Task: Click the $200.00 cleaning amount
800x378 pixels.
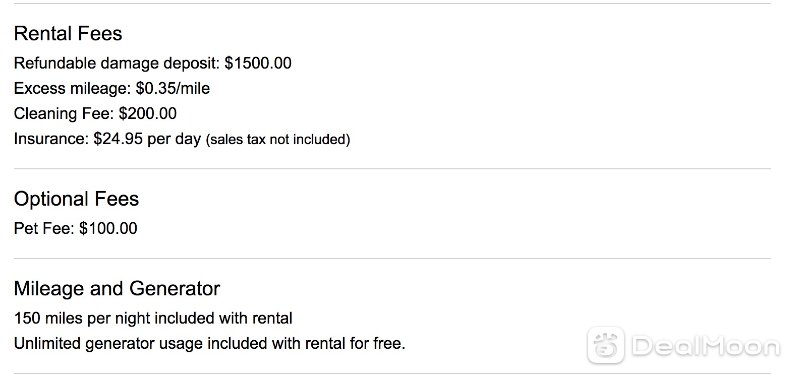Action: click(x=148, y=113)
